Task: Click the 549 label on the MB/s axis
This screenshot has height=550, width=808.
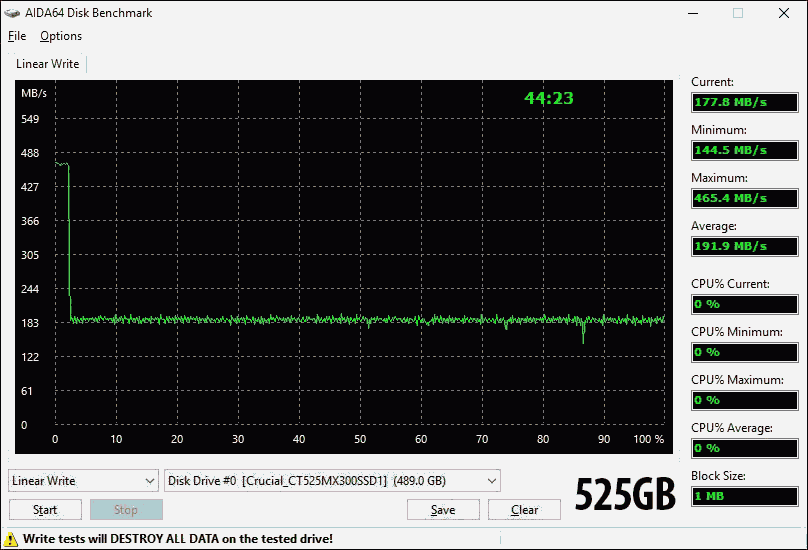Action: [x=30, y=119]
